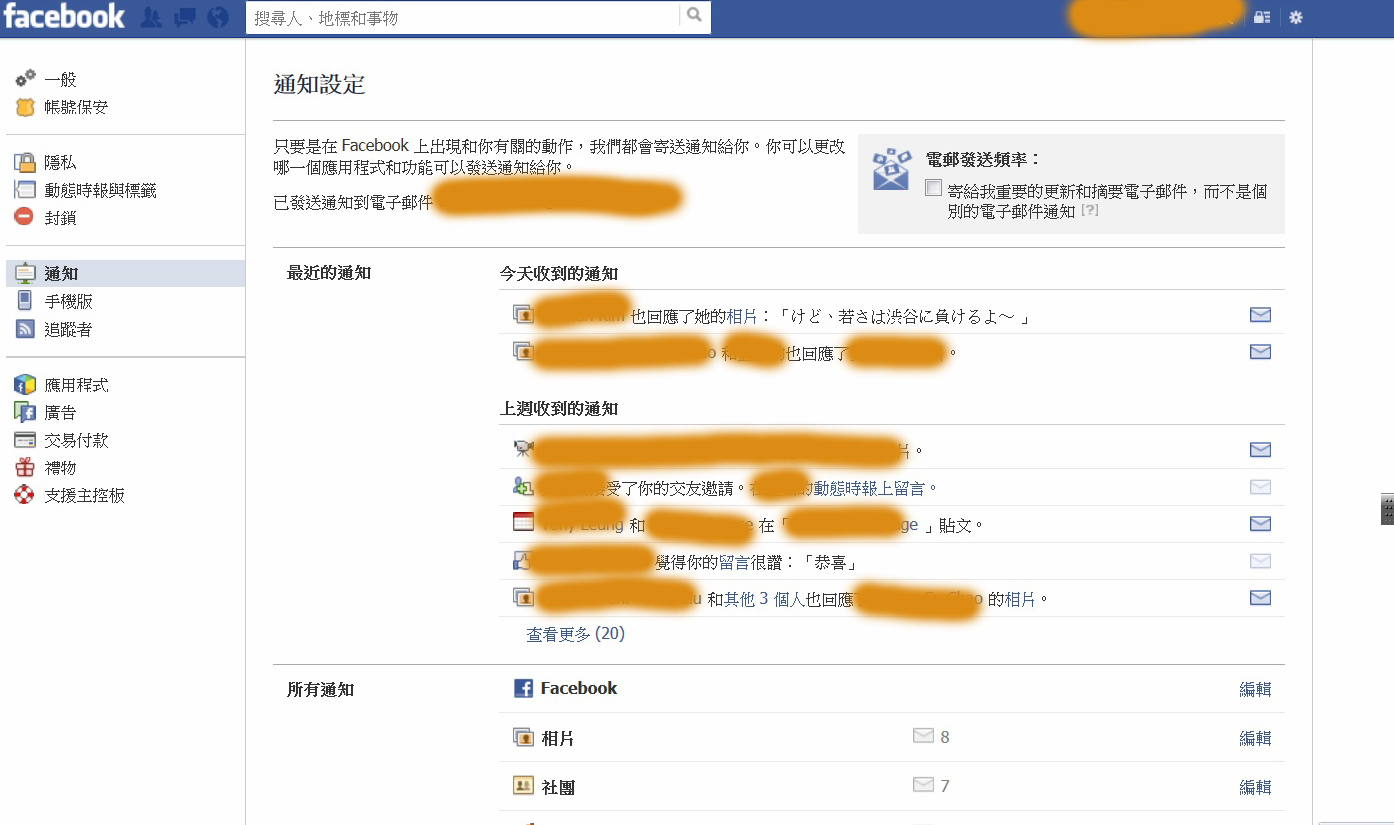Click the calendar icon beside 貼文 notification

(x=523, y=522)
